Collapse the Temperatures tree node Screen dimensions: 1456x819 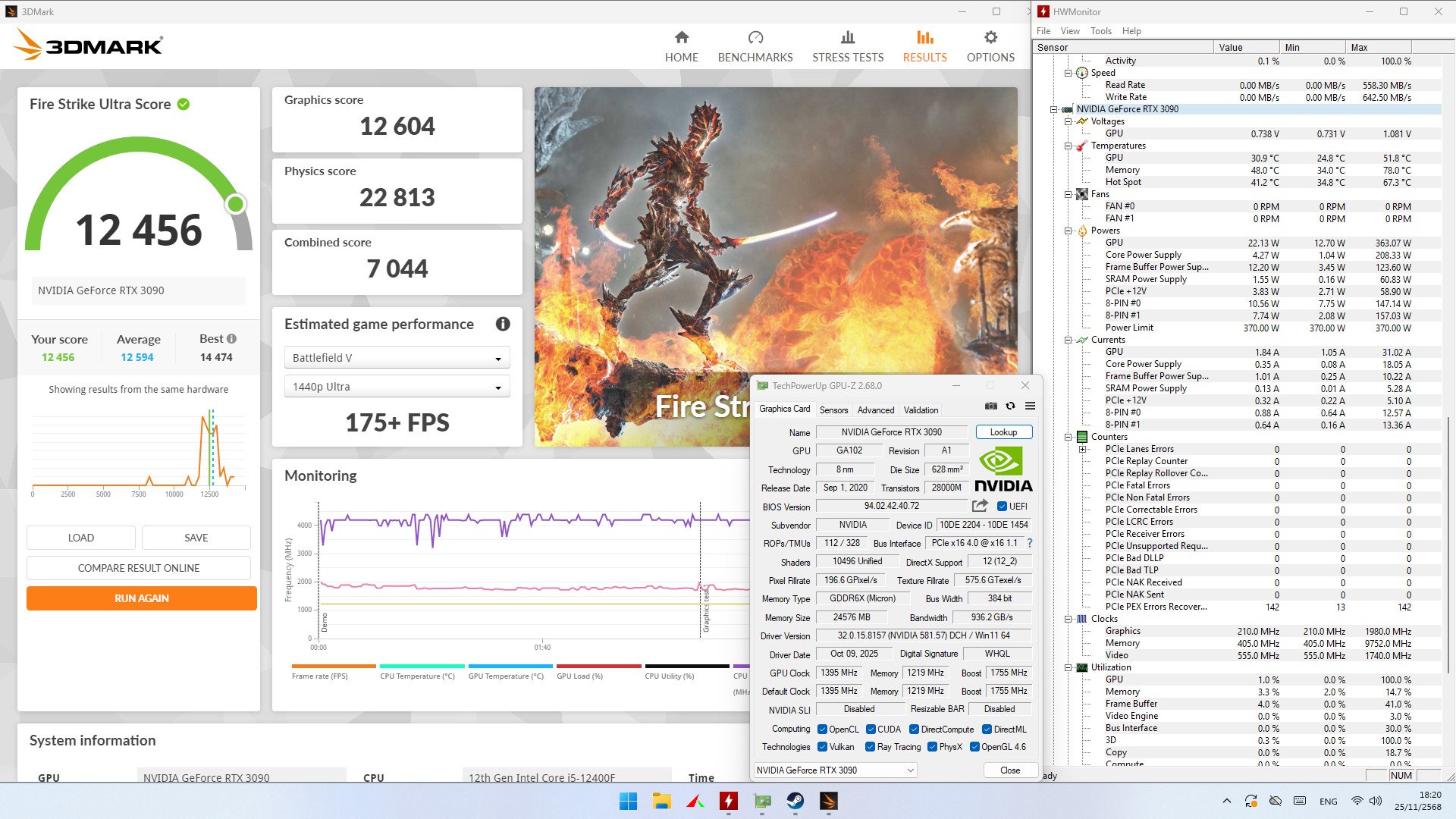click(x=1068, y=146)
